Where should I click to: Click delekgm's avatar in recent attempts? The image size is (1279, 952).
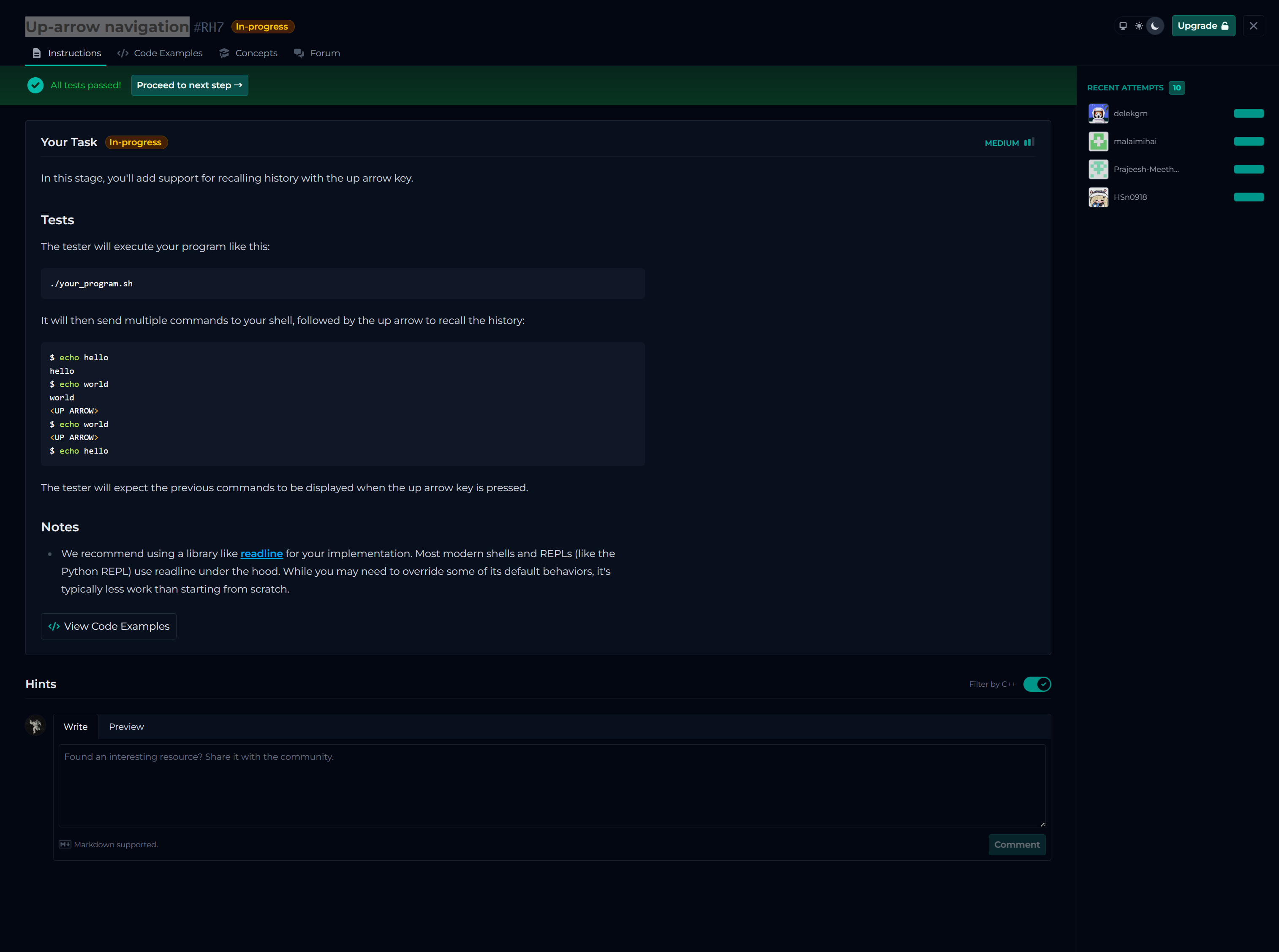[1098, 114]
